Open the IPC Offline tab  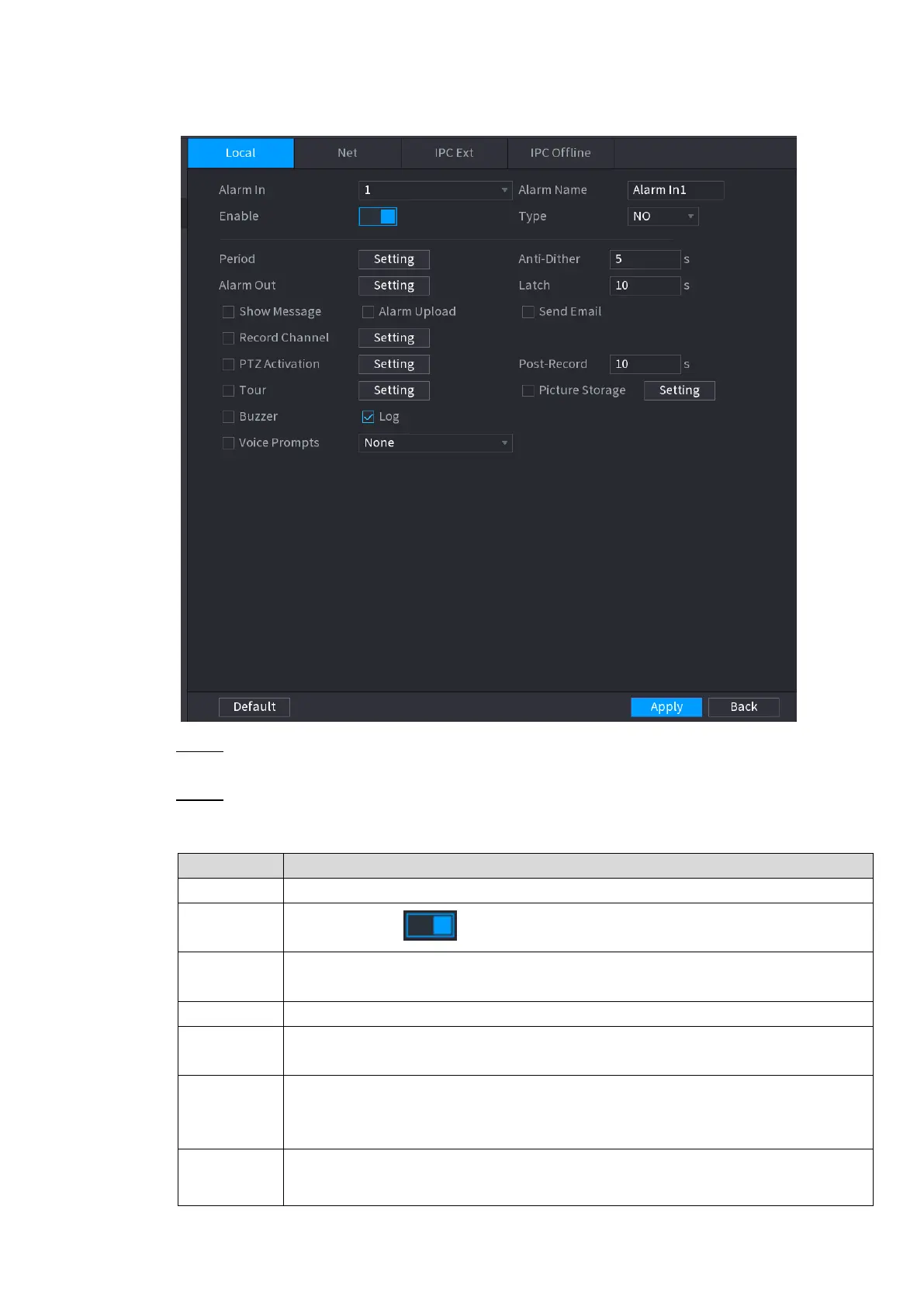[x=561, y=153]
